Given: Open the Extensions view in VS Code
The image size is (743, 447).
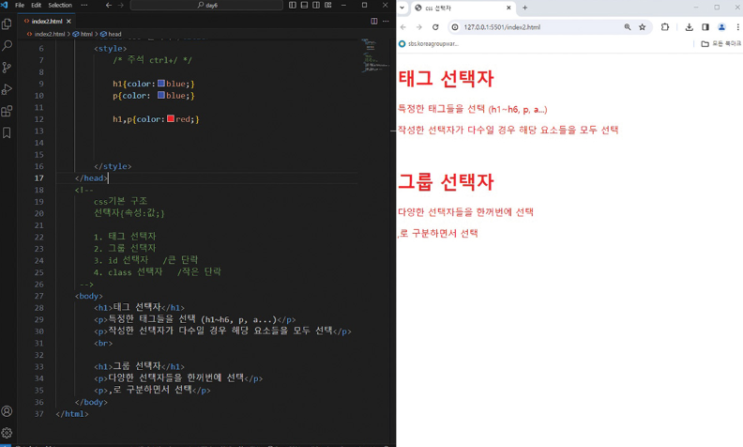Looking at the screenshot, I should click(x=7, y=111).
